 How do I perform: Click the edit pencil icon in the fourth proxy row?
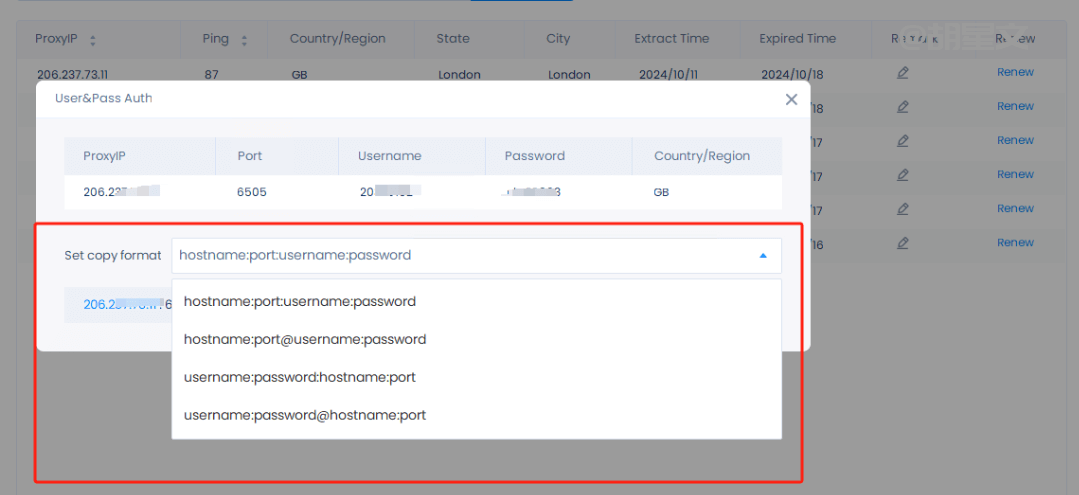click(903, 175)
